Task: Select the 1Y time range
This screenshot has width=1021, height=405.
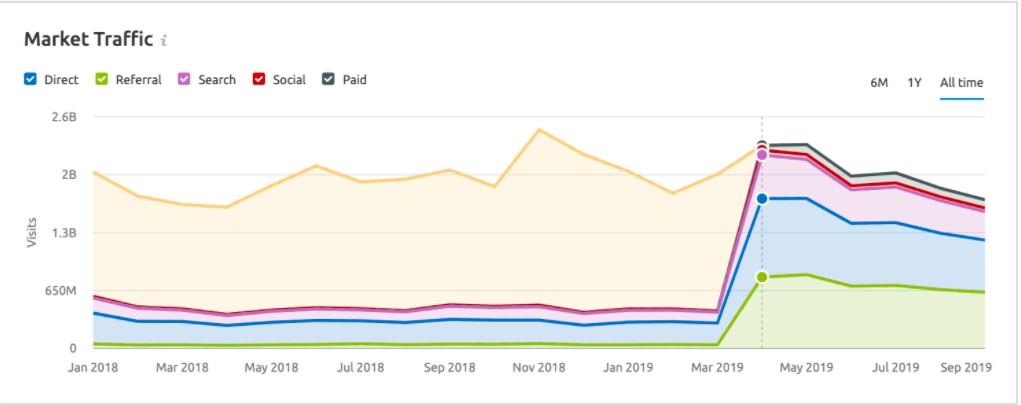Action: (914, 83)
